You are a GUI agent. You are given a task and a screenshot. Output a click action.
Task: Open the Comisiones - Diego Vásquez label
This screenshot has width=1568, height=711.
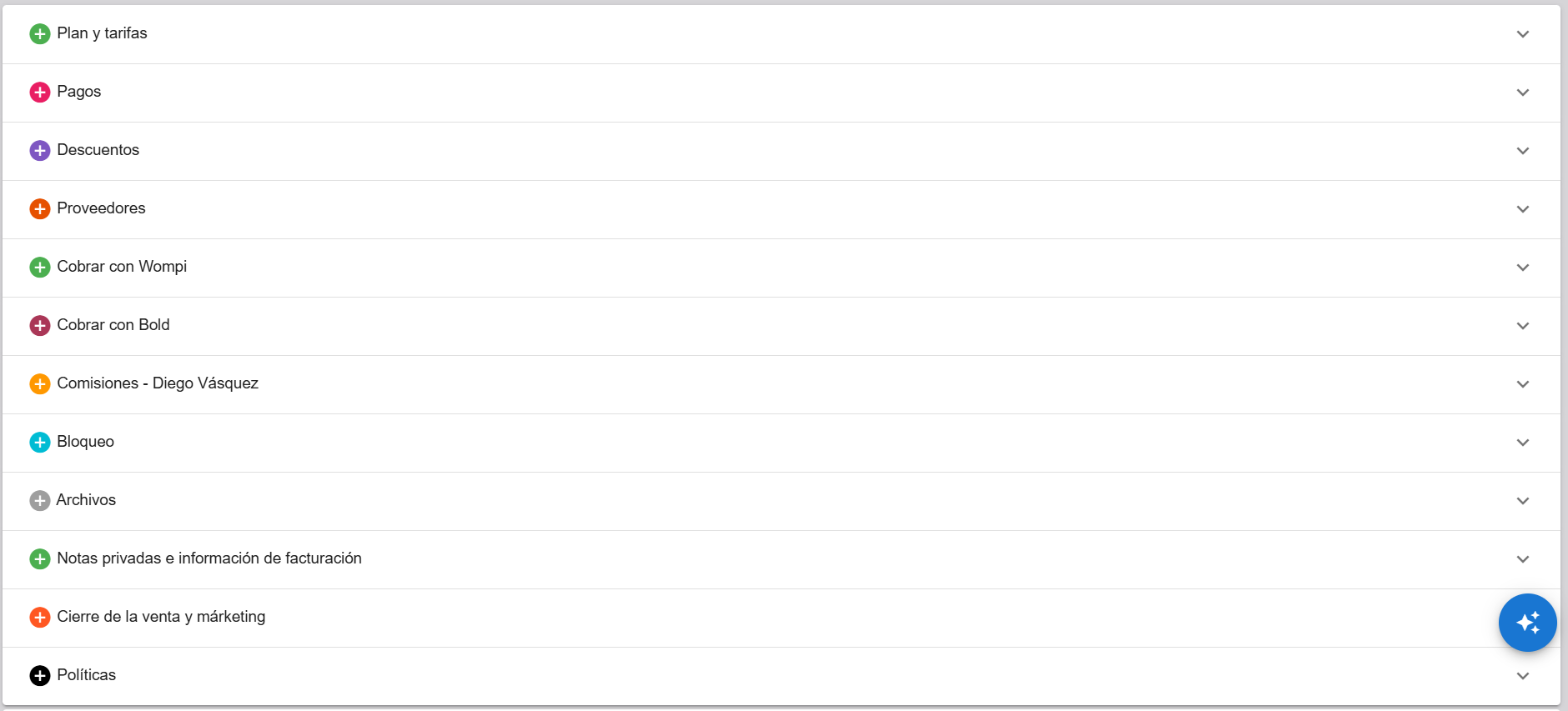pyautogui.click(x=158, y=383)
